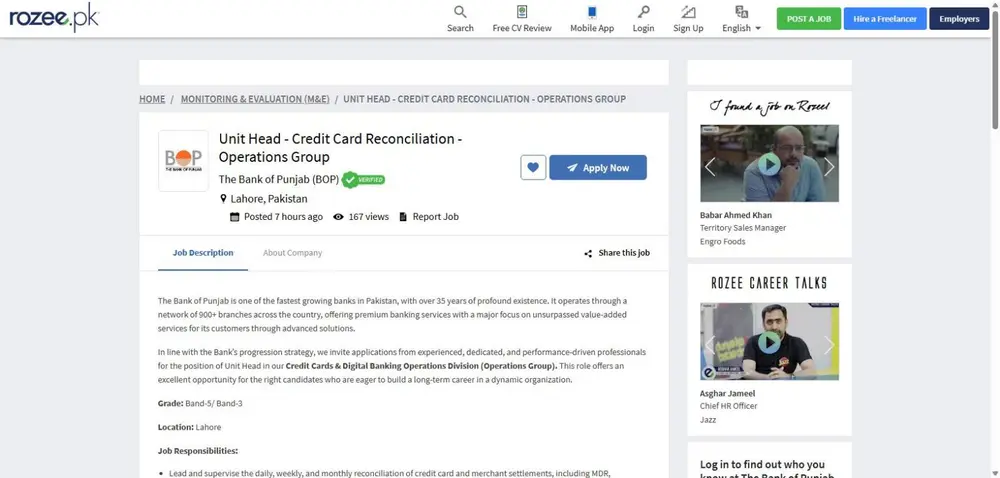The image size is (1000, 478).
Task: Play the Asghar Jameel career talk
Action: [769, 342]
